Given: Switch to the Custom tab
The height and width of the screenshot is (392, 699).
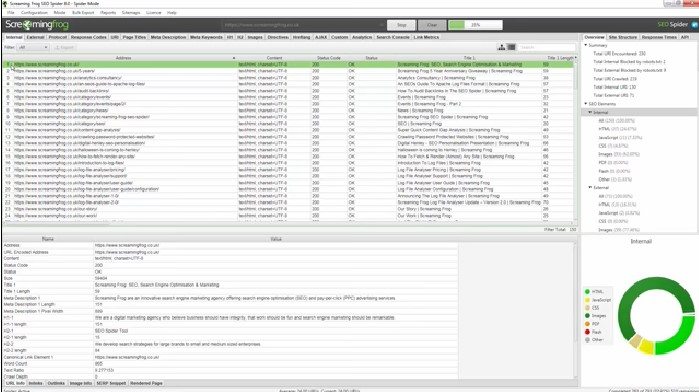Looking at the screenshot, I should point(340,37).
